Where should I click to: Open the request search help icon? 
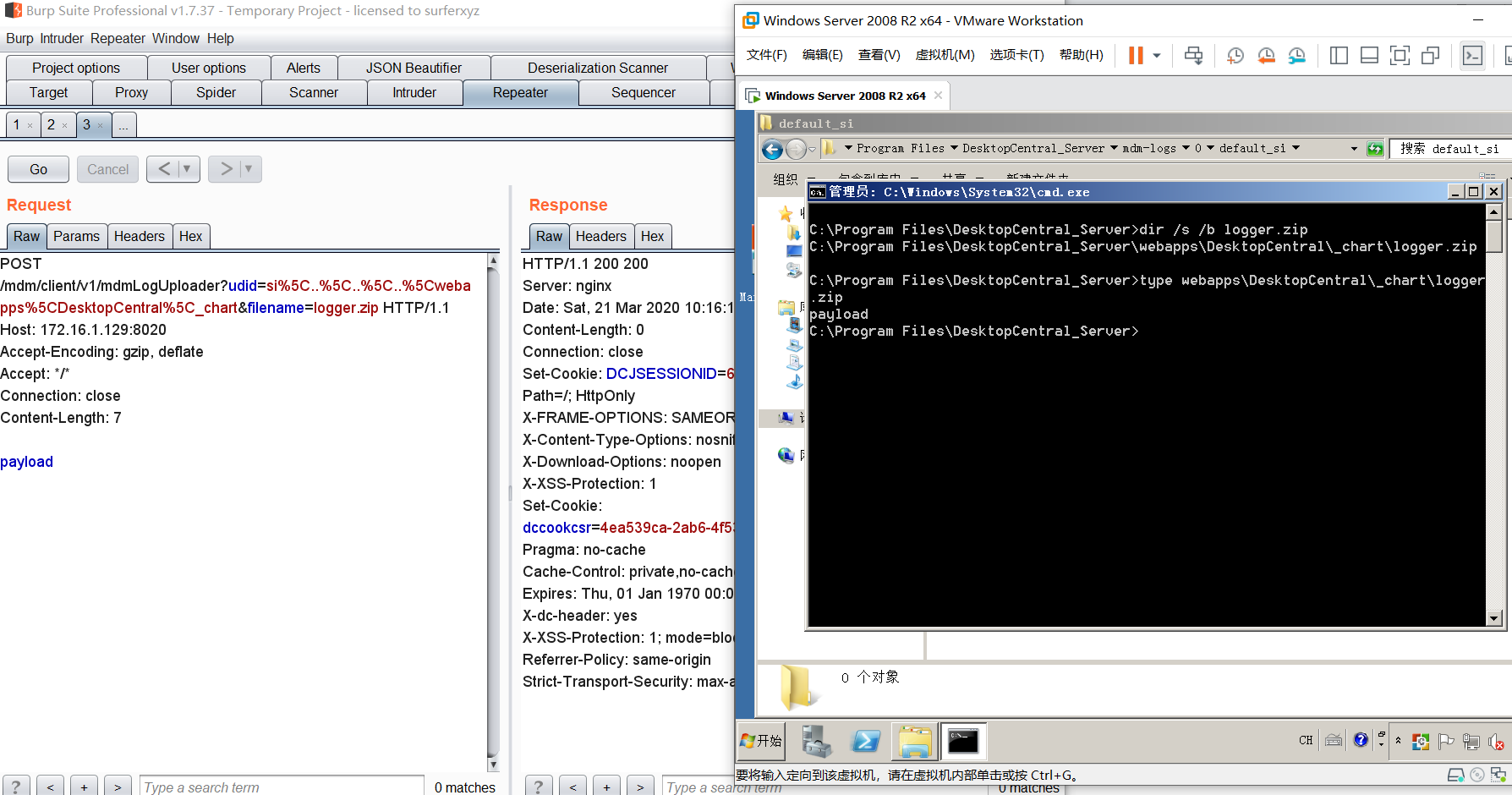pos(16,786)
